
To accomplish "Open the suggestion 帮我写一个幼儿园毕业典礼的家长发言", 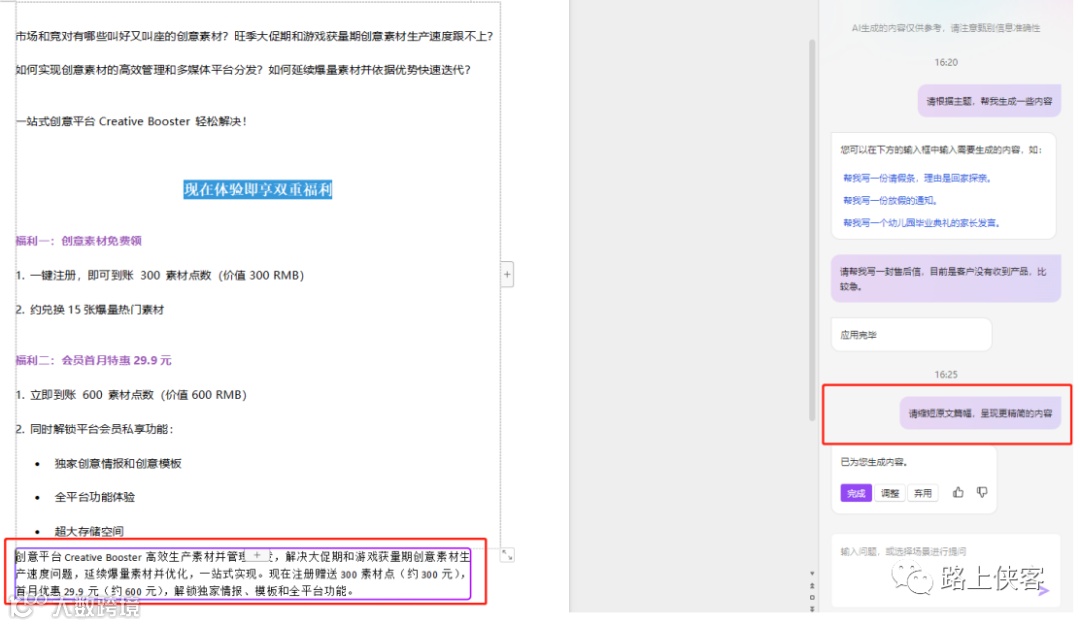I will click(x=922, y=222).
